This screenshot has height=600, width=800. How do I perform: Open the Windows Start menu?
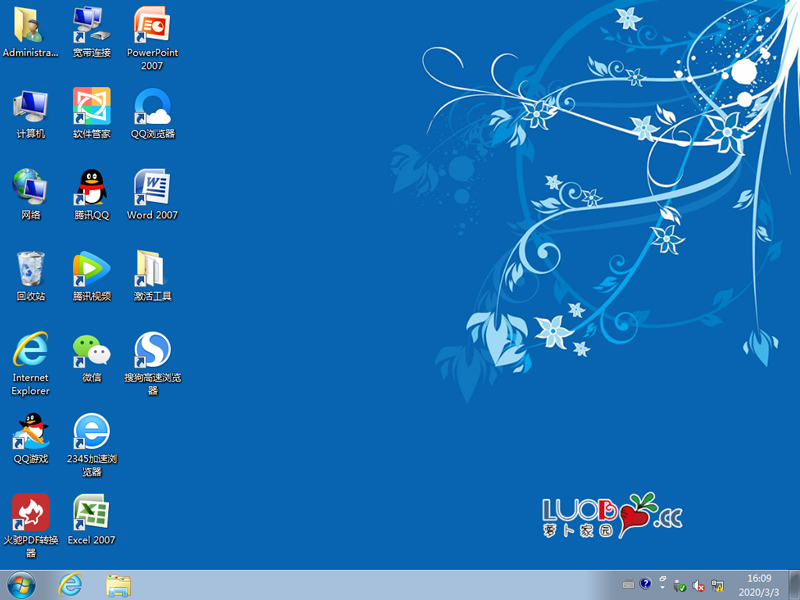[x=20, y=584]
